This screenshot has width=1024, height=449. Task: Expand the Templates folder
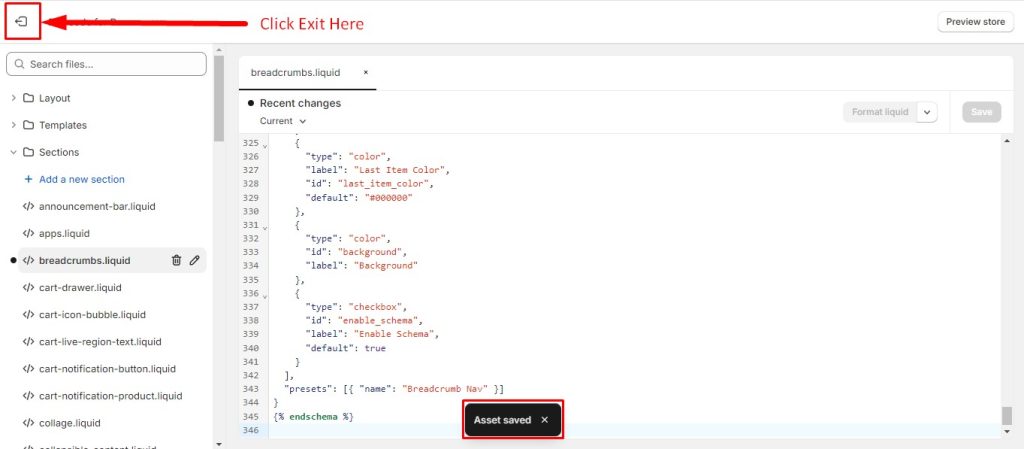[x=14, y=125]
